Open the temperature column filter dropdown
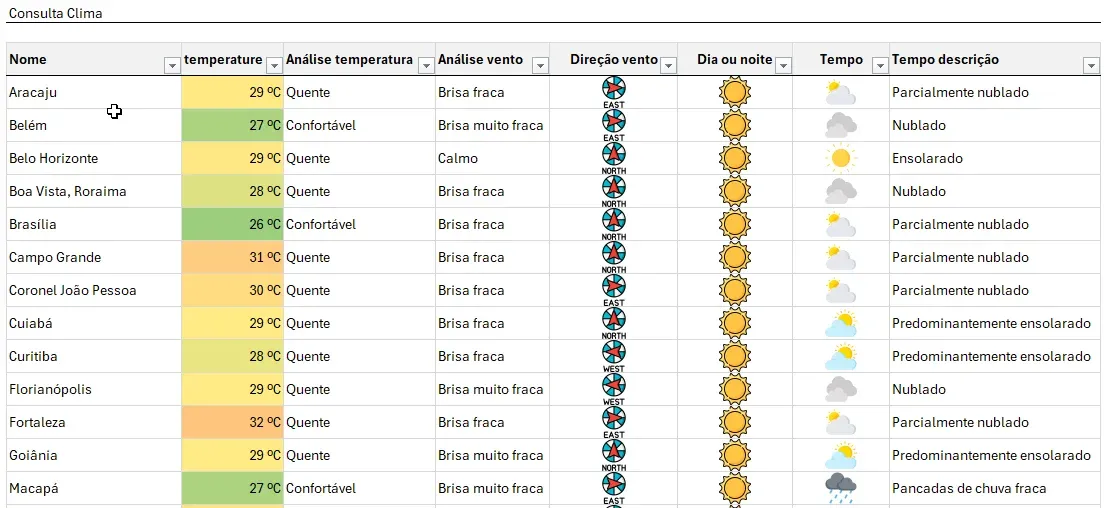1104x508 pixels. click(x=275, y=65)
